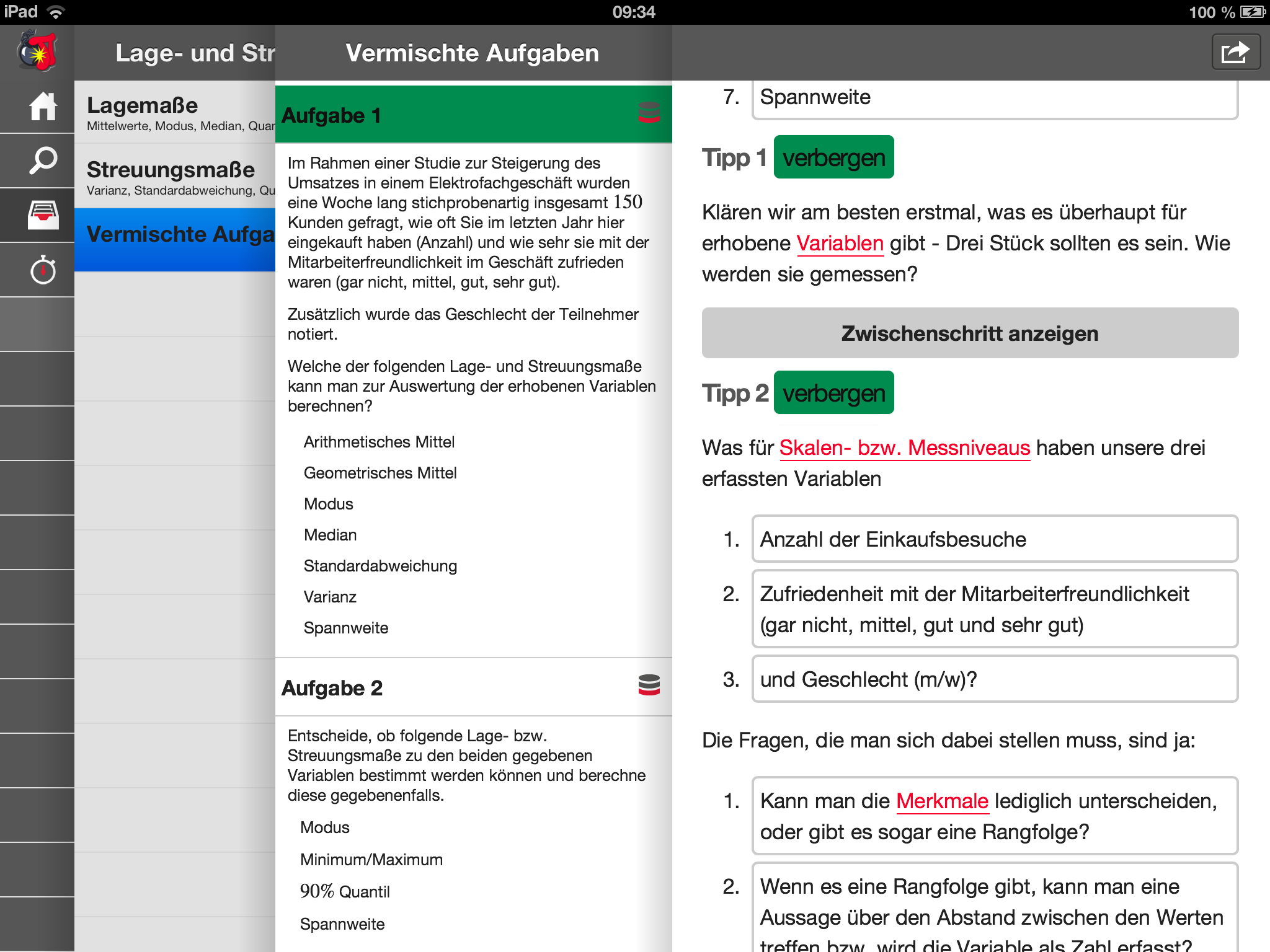Tap 90% Quantil option

click(x=345, y=892)
